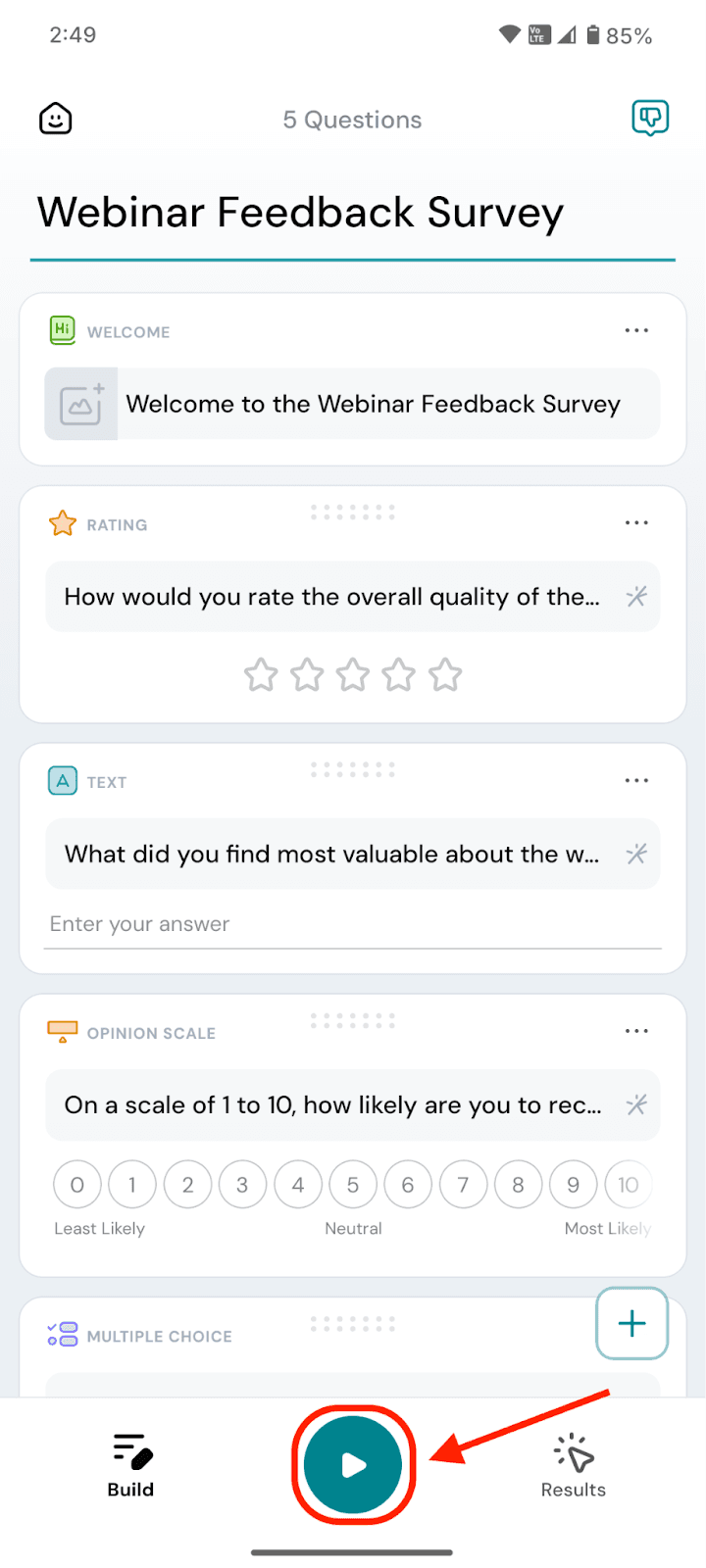706x1568 pixels.
Task: Choose 7 on the opinion scale
Action: point(463,1185)
